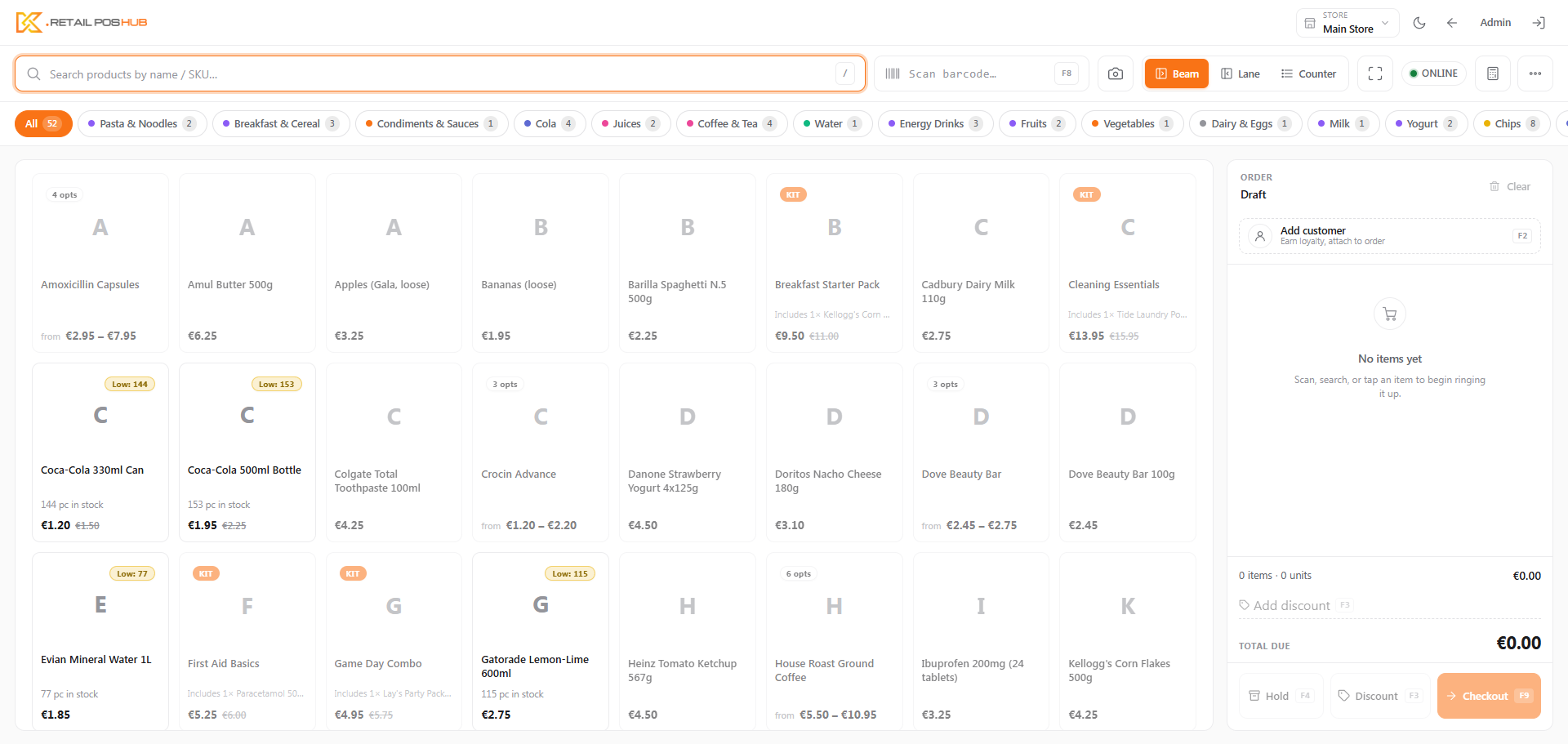
Task: Add Doritos Nacho Cheese 180g
Action: point(835,452)
